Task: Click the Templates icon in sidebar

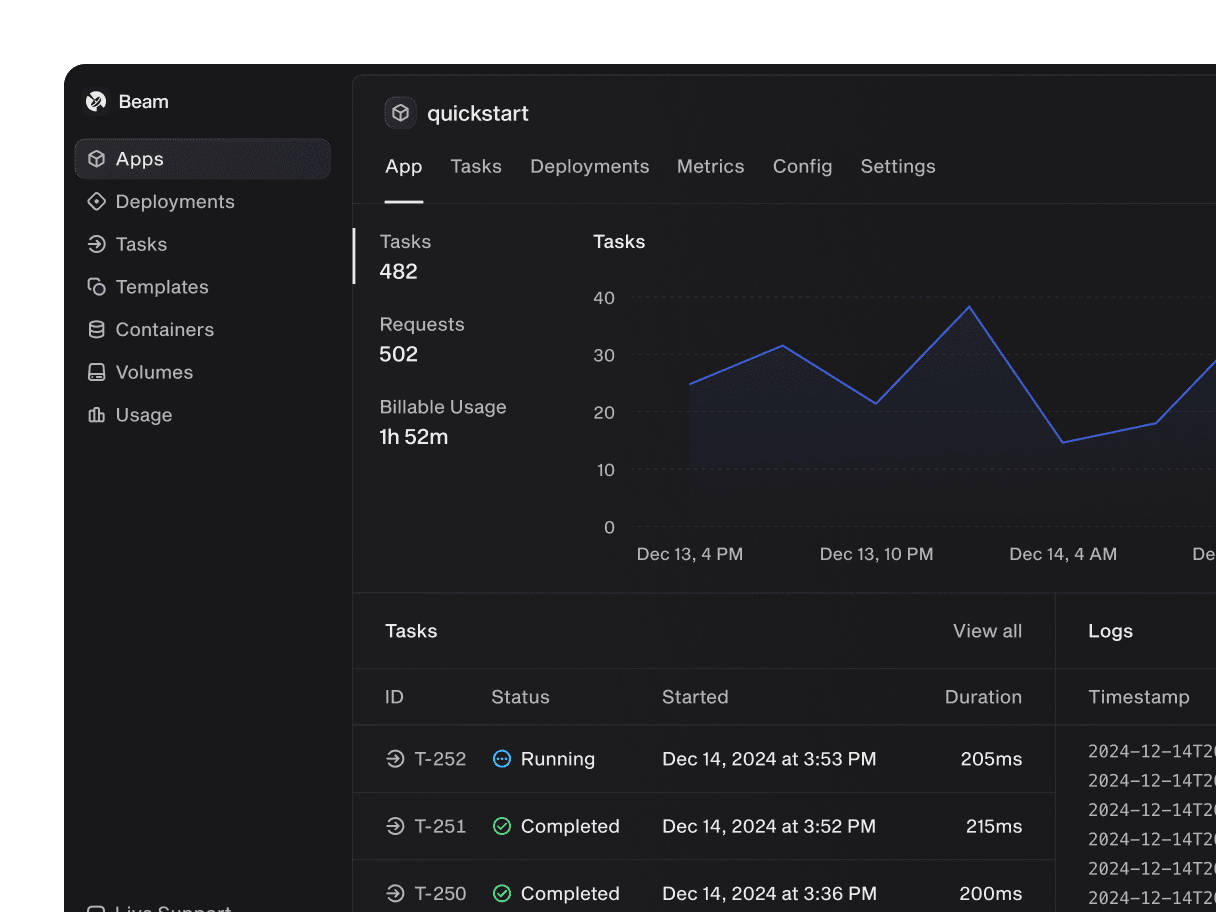Action: 96,287
